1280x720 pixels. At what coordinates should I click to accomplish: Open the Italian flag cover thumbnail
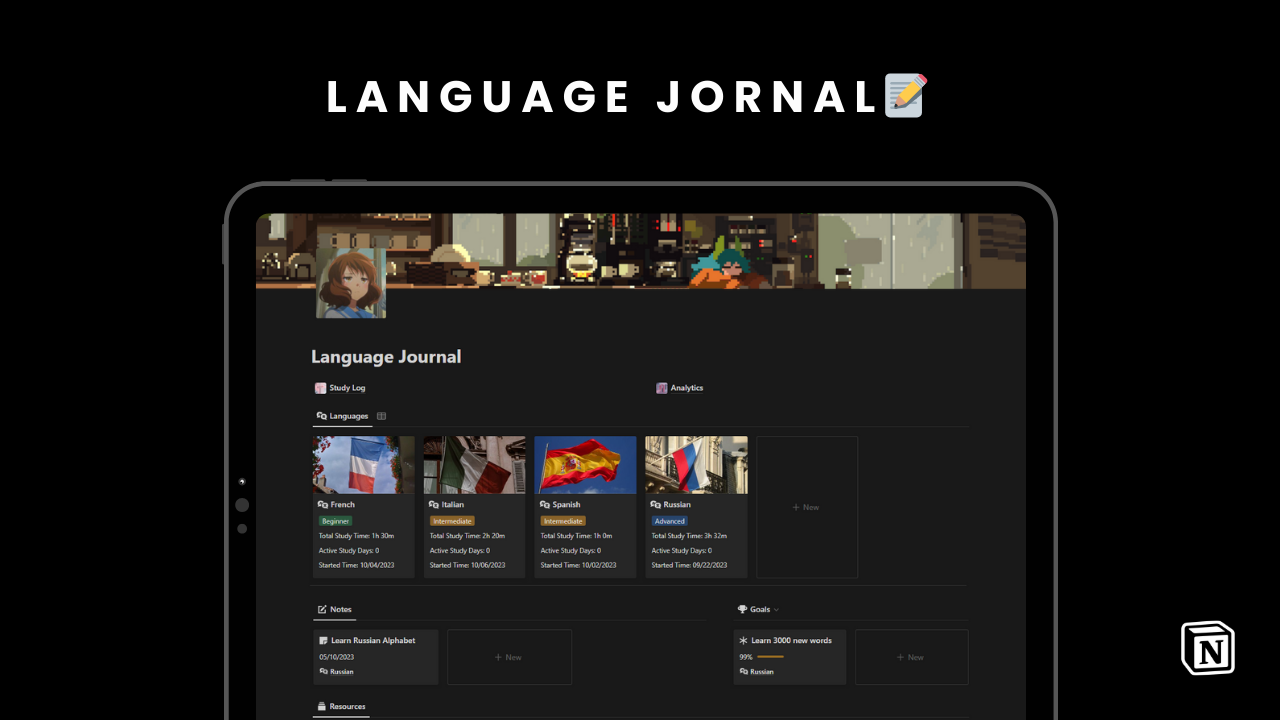tap(474, 465)
